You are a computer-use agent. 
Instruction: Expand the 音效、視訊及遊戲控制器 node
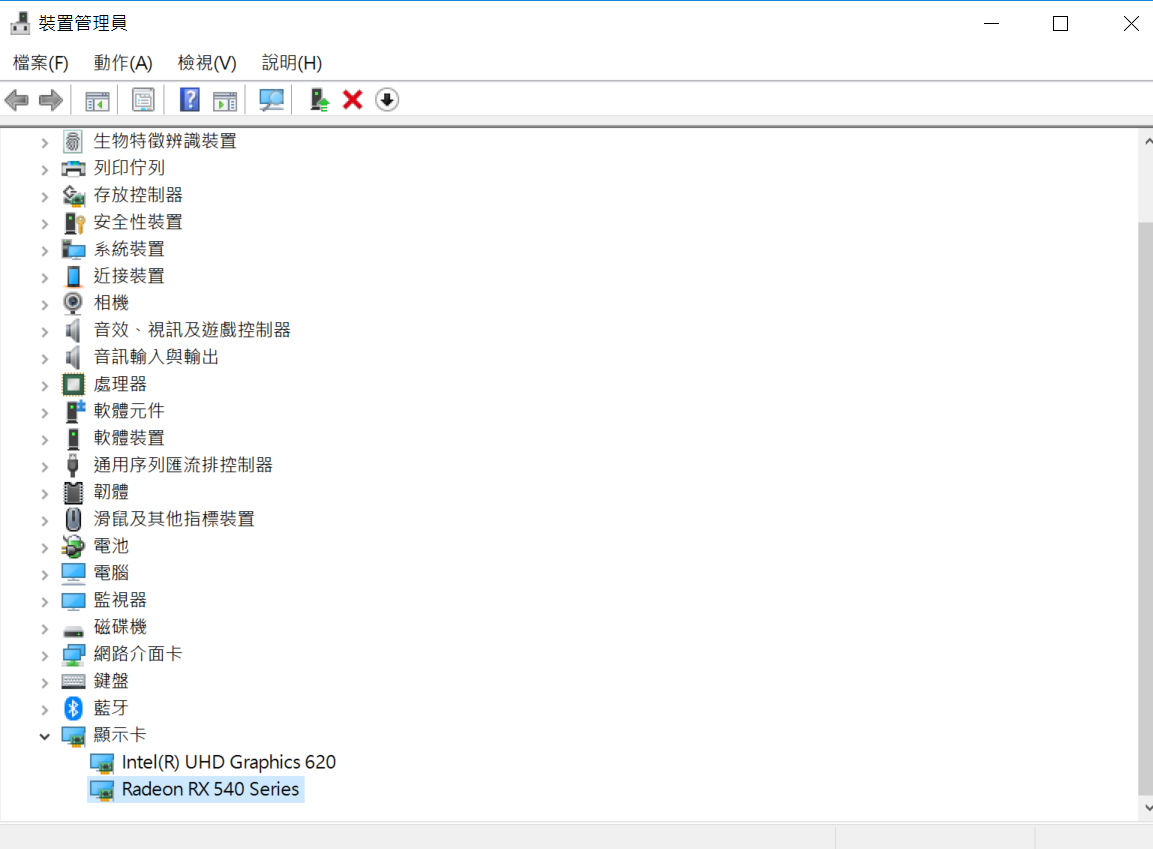tap(44, 332)
